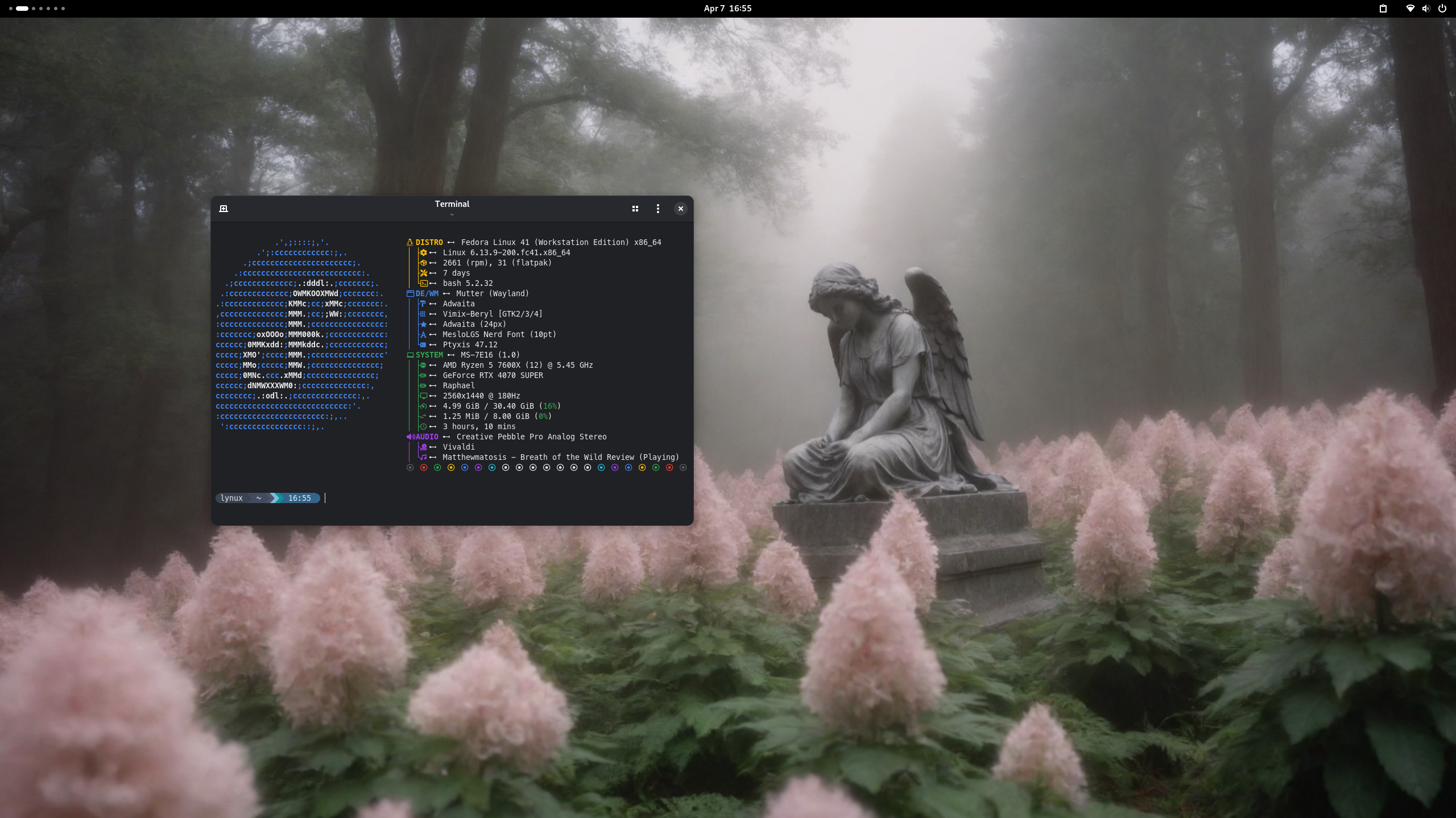Click the DISTRO label in the terminal output

(429, 242)
